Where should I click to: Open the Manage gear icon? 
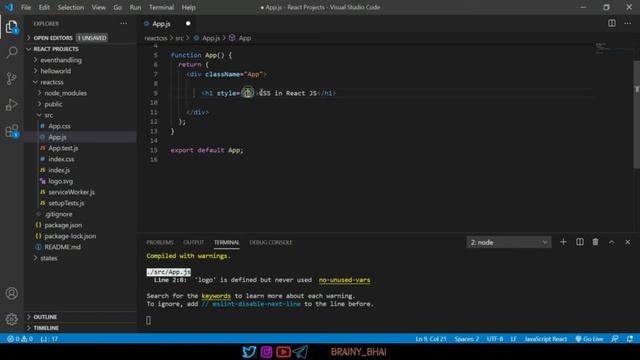coord(12,319)
